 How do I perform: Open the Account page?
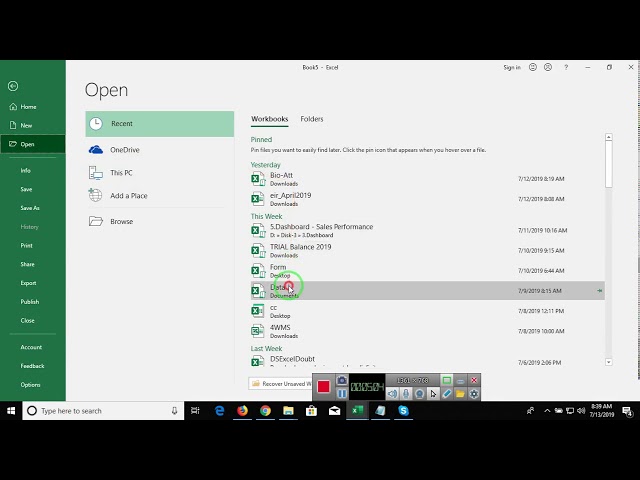point(33,347)
